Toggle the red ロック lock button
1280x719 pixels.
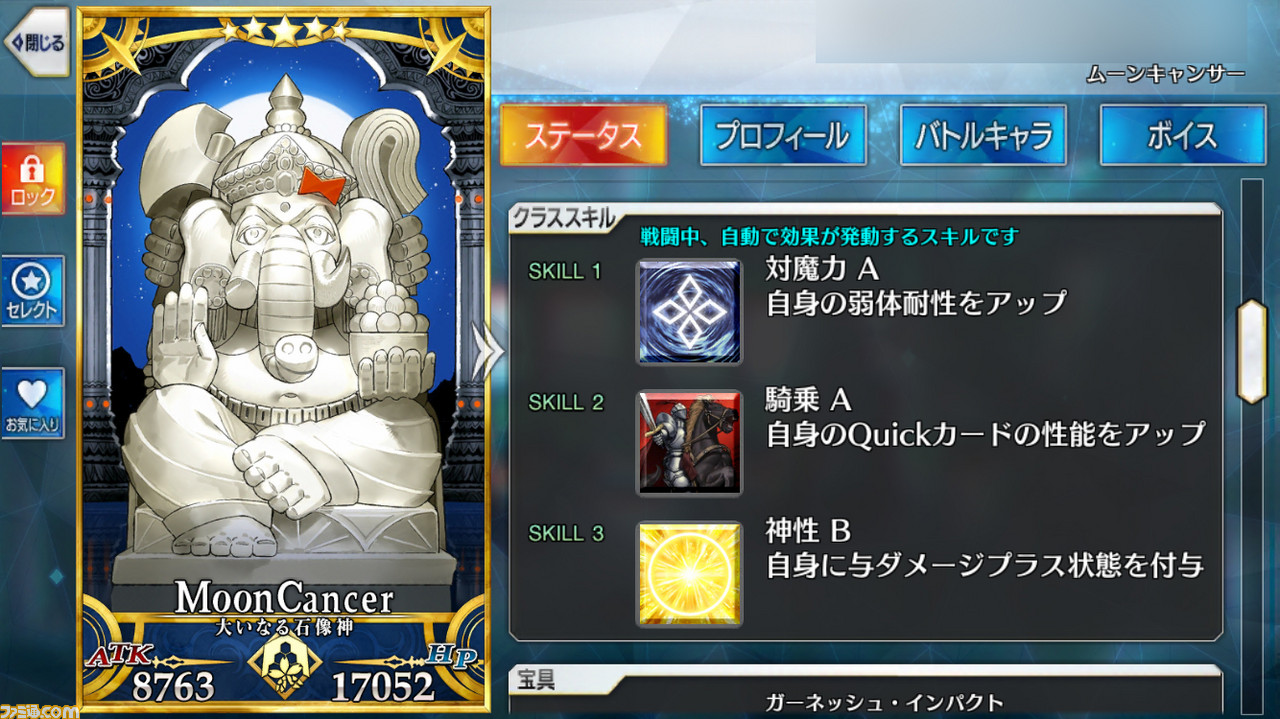pos(33,179)
